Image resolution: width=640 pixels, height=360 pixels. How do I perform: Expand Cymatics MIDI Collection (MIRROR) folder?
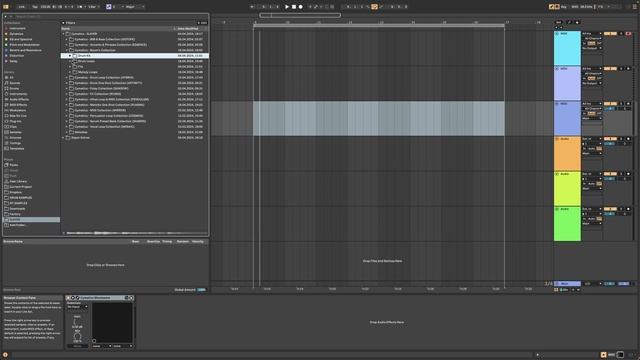[x=67, y=110]
